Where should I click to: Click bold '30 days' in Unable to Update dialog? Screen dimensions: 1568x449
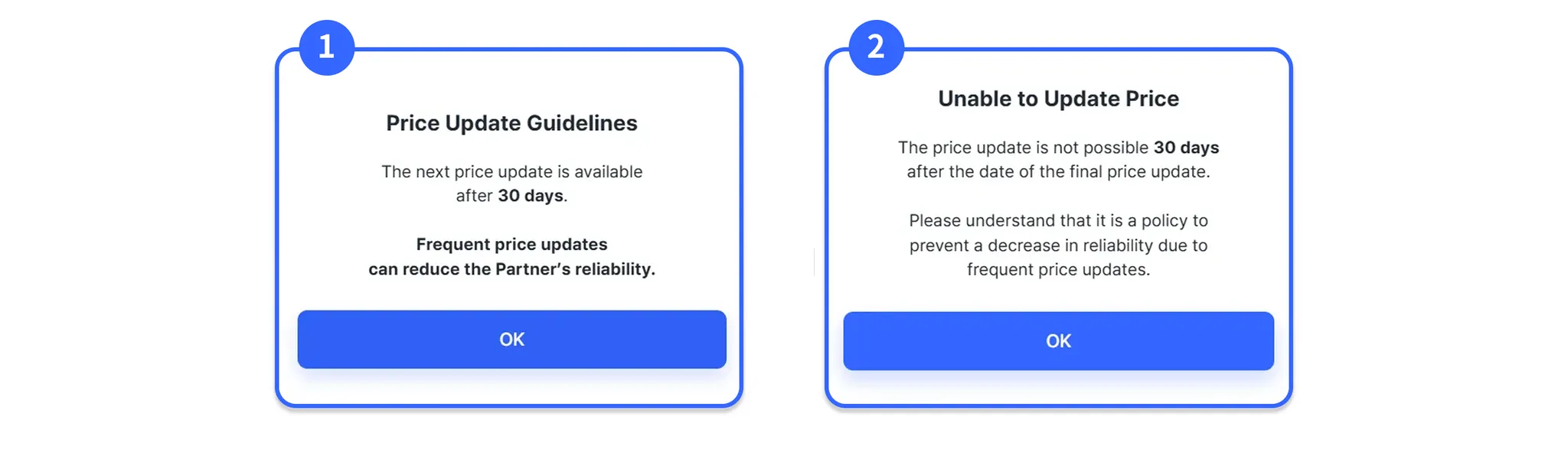[1186, 148]
